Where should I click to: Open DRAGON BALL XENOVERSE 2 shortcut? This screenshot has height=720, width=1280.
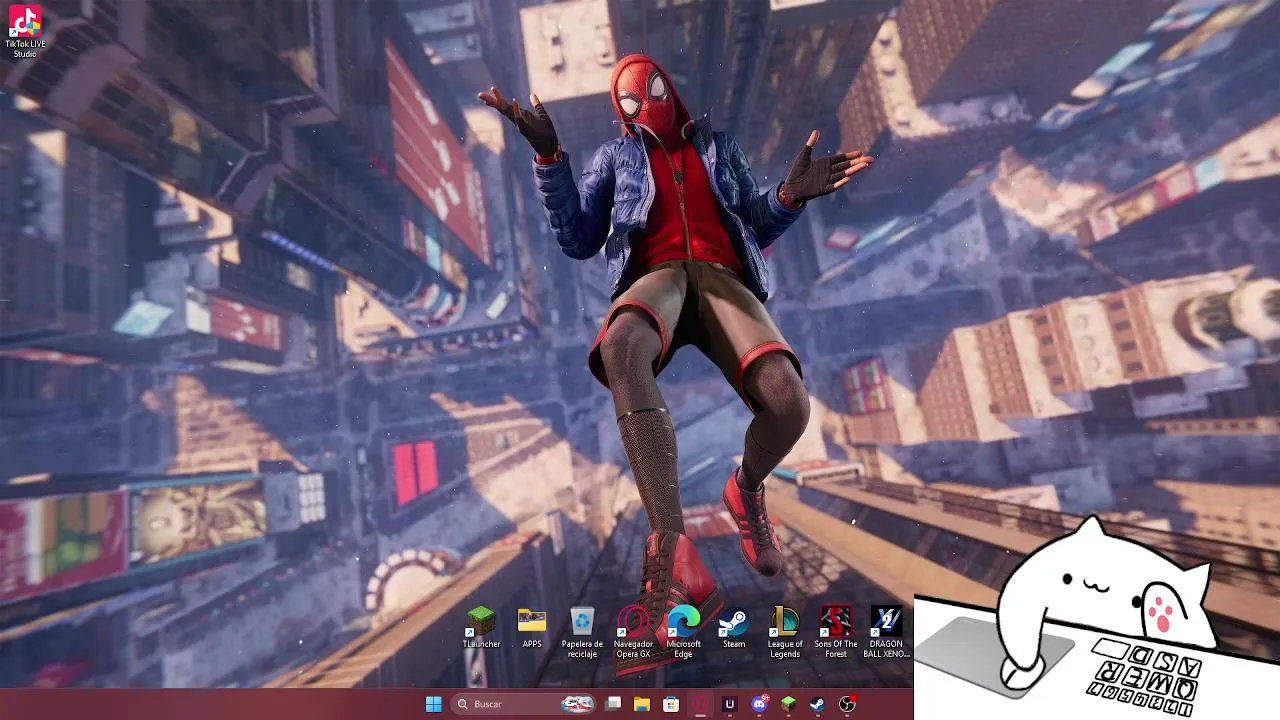[886, 632]
